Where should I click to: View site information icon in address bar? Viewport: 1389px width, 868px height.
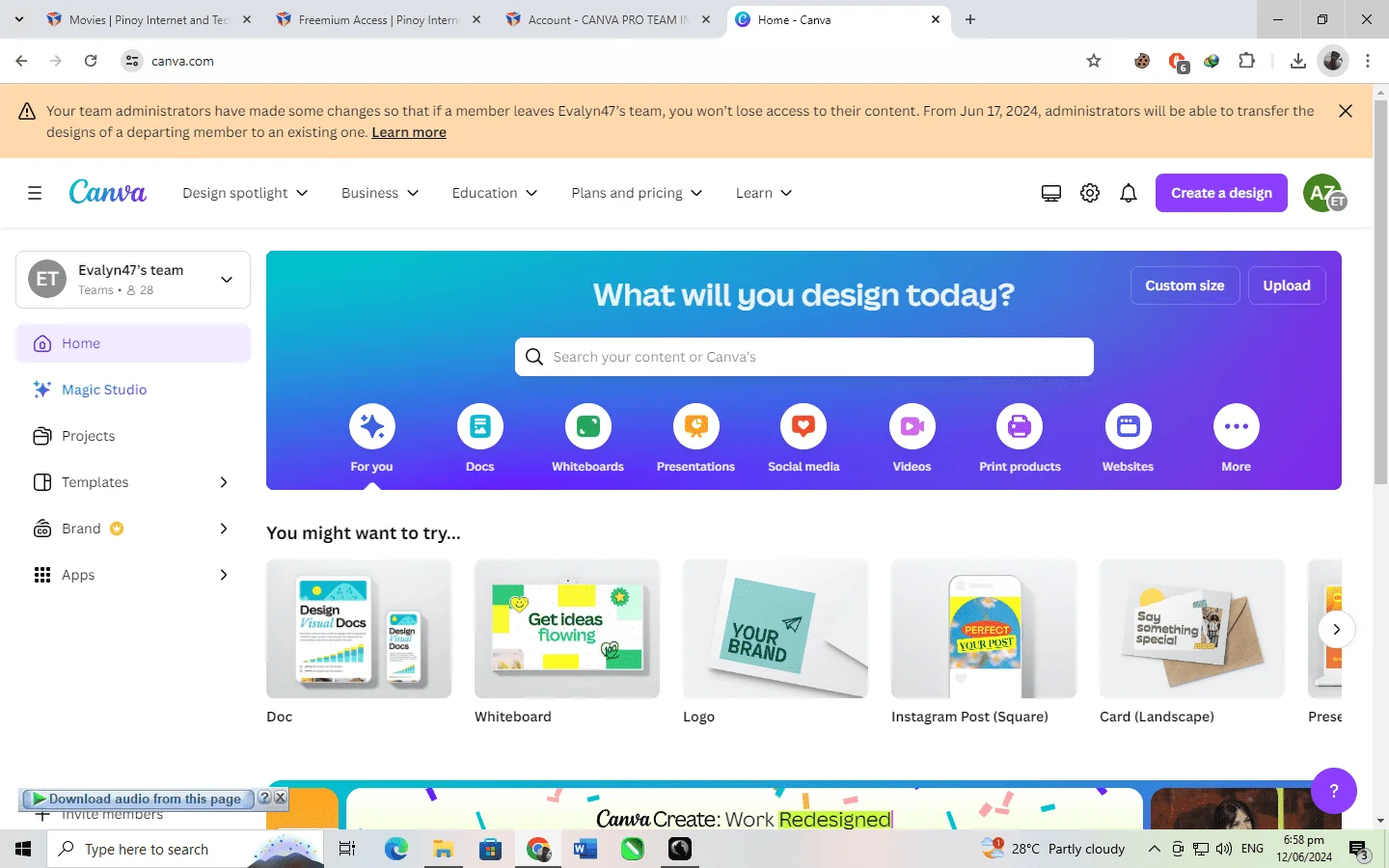[132, 61]
